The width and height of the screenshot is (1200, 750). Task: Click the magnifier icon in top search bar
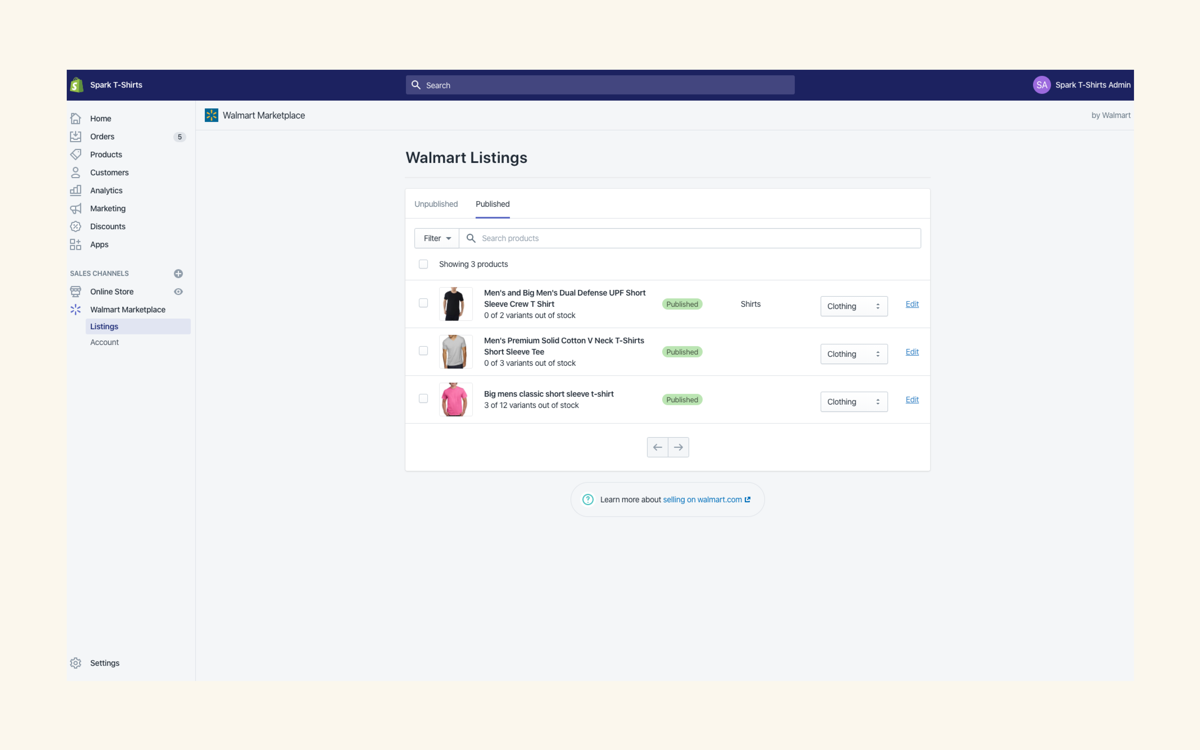pyautogui.click(x=416, y=85)
